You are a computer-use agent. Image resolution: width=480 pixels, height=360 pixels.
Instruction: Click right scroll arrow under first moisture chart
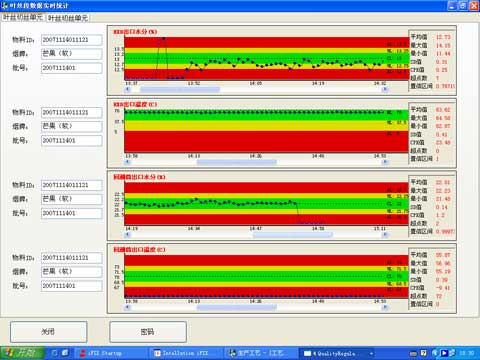coord(385,89)
